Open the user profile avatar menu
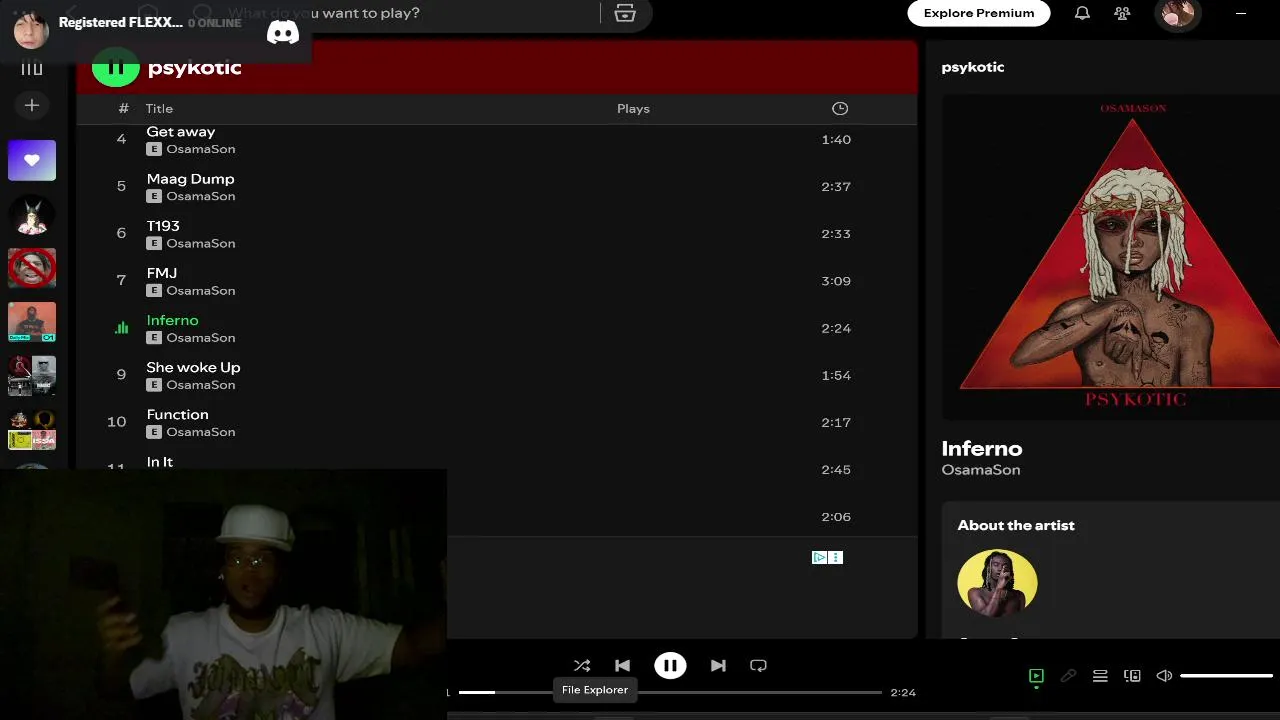 tap(1178, 13)
